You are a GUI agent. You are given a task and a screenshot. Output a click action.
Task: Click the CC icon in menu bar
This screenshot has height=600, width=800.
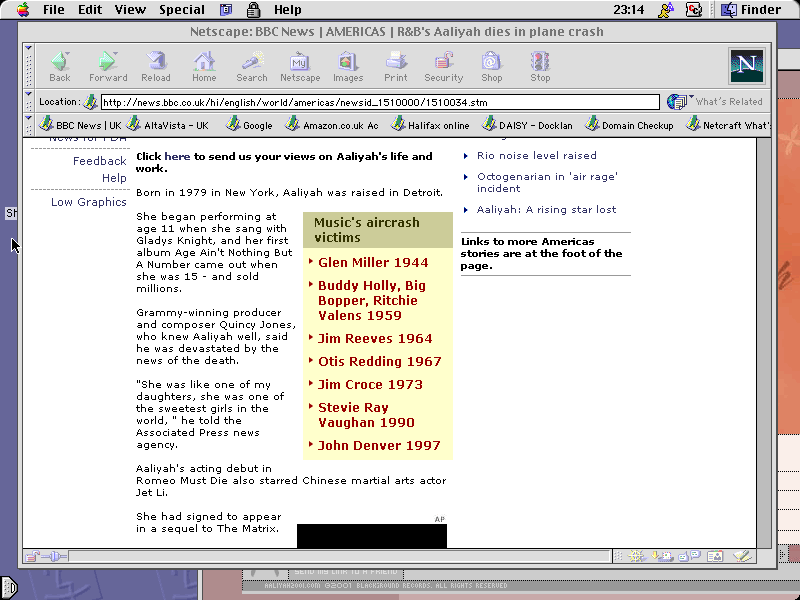[x=694, y=10]
